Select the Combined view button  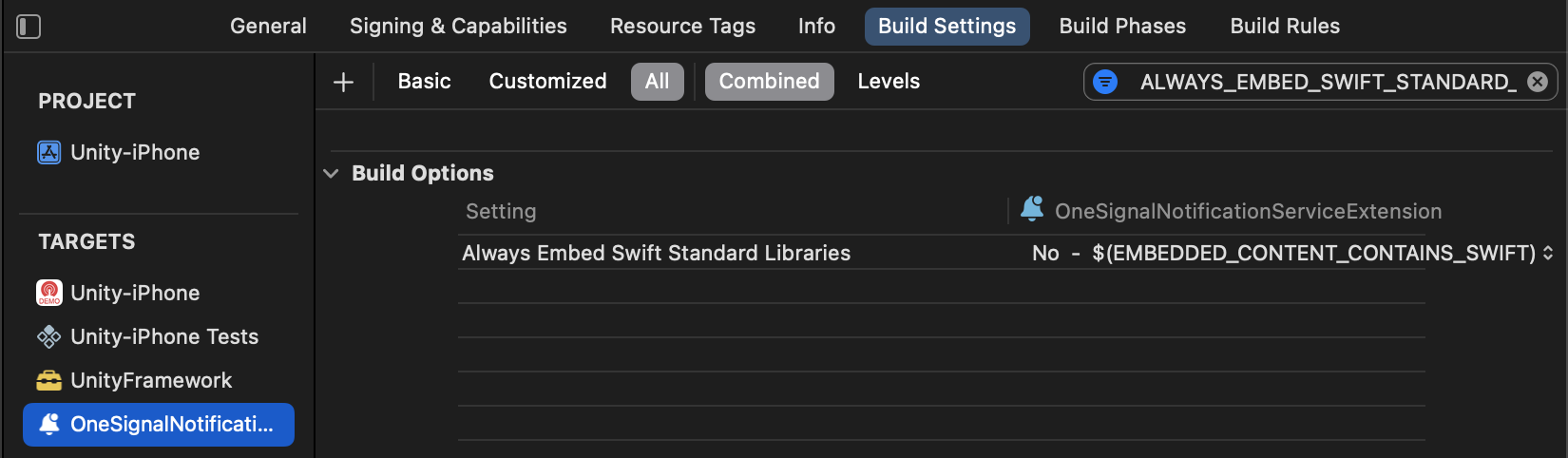769,82
